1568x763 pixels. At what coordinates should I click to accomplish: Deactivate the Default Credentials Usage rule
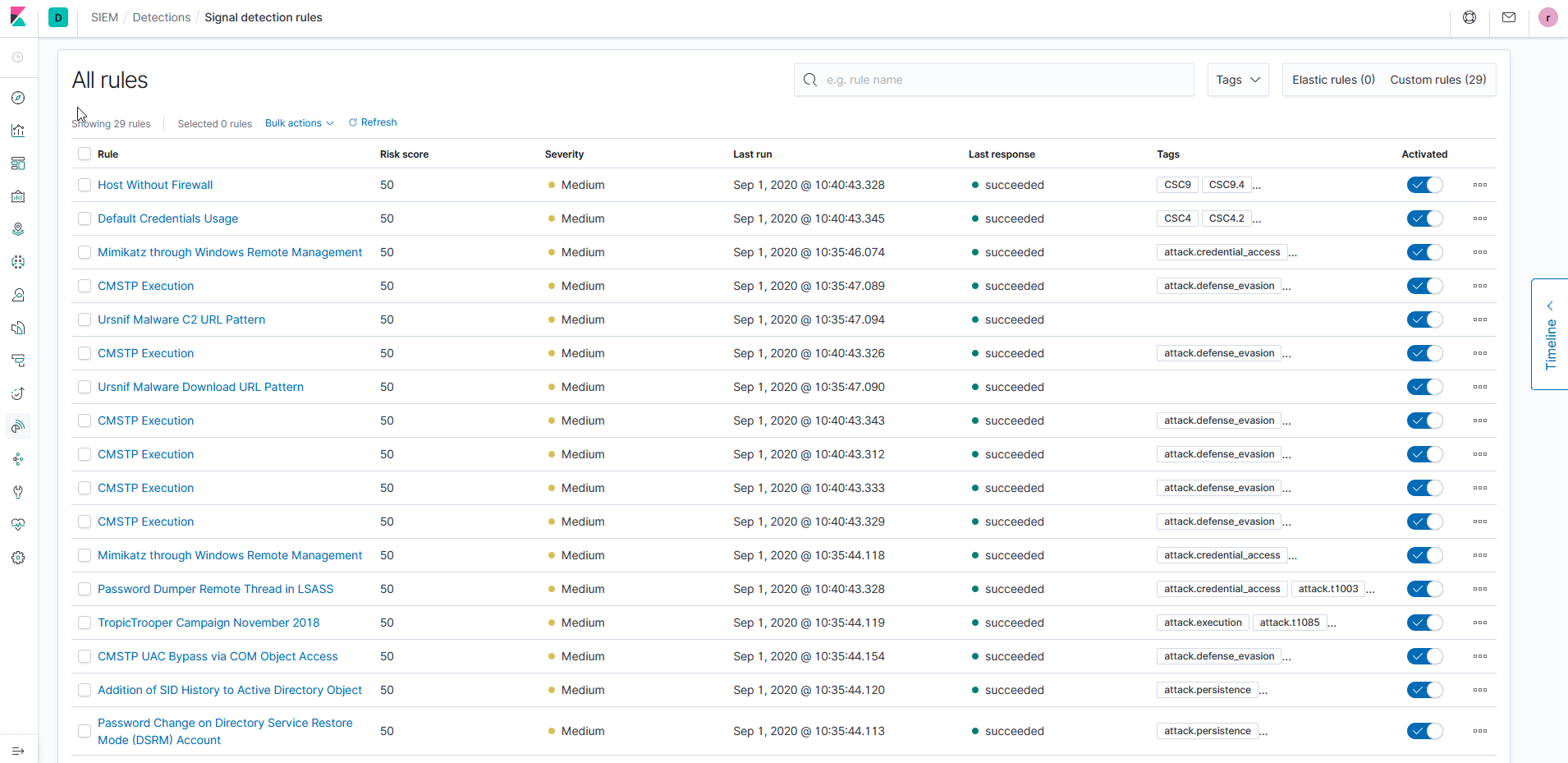[1424, 218]
